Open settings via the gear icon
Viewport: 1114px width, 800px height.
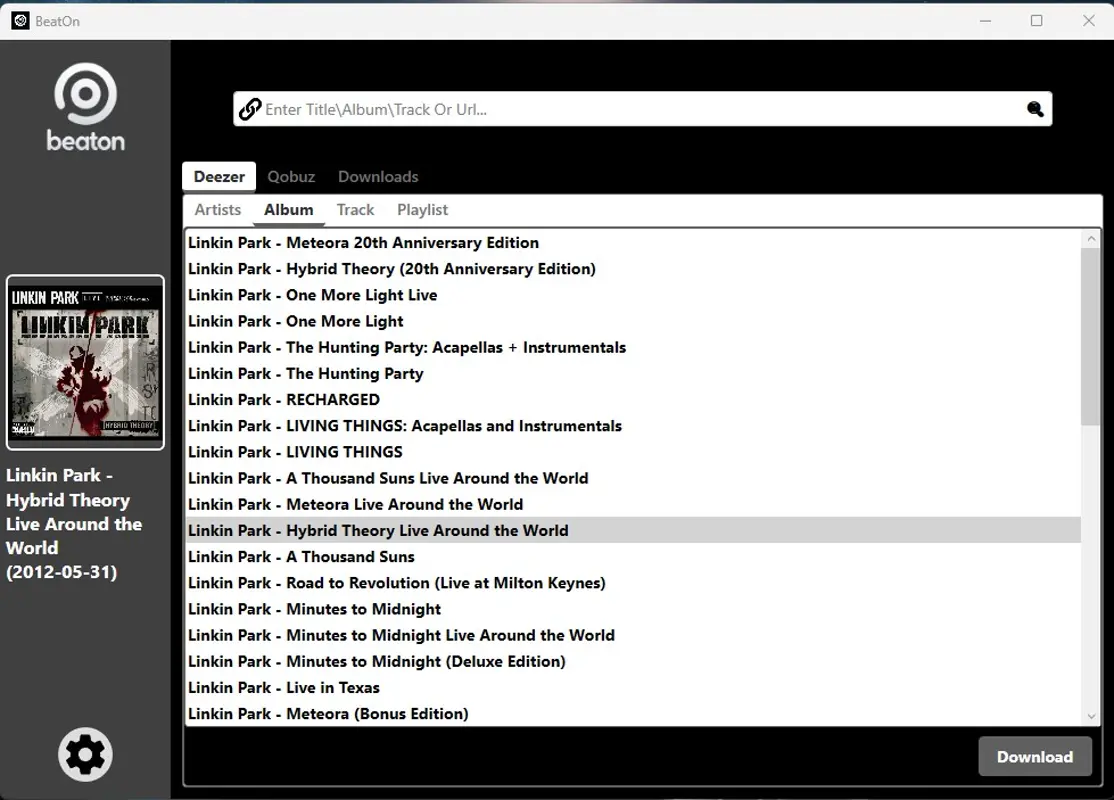85,754
